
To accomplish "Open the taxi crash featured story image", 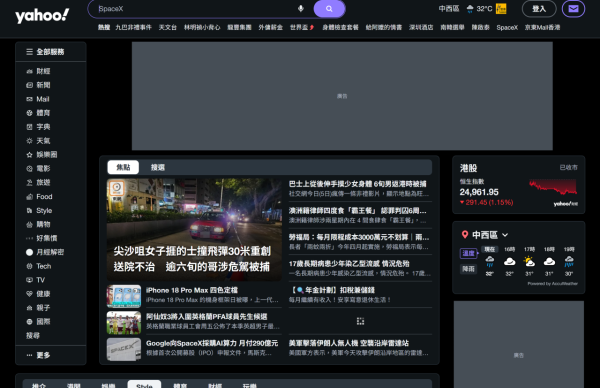I will [194, 230].
